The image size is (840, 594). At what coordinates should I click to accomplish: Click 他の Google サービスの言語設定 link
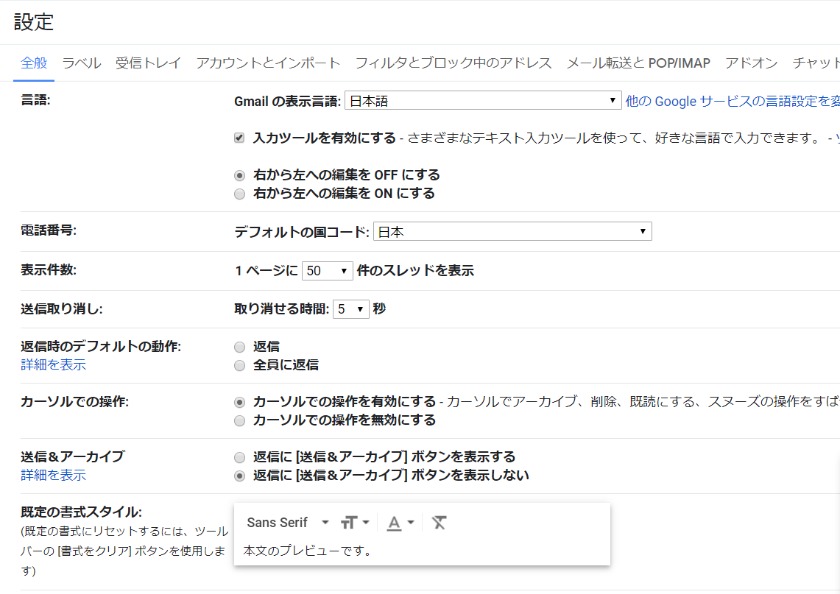coord(732,101)
